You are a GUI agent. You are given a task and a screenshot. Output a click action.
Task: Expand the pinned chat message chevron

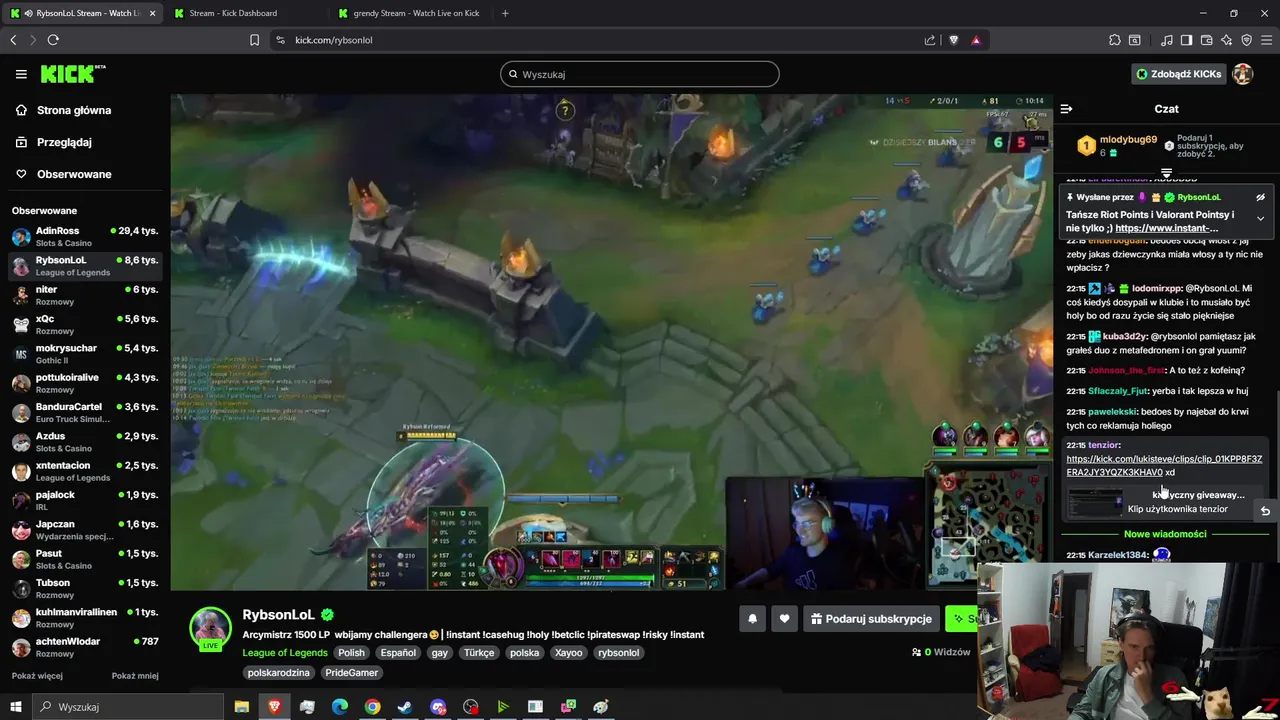1260,218
